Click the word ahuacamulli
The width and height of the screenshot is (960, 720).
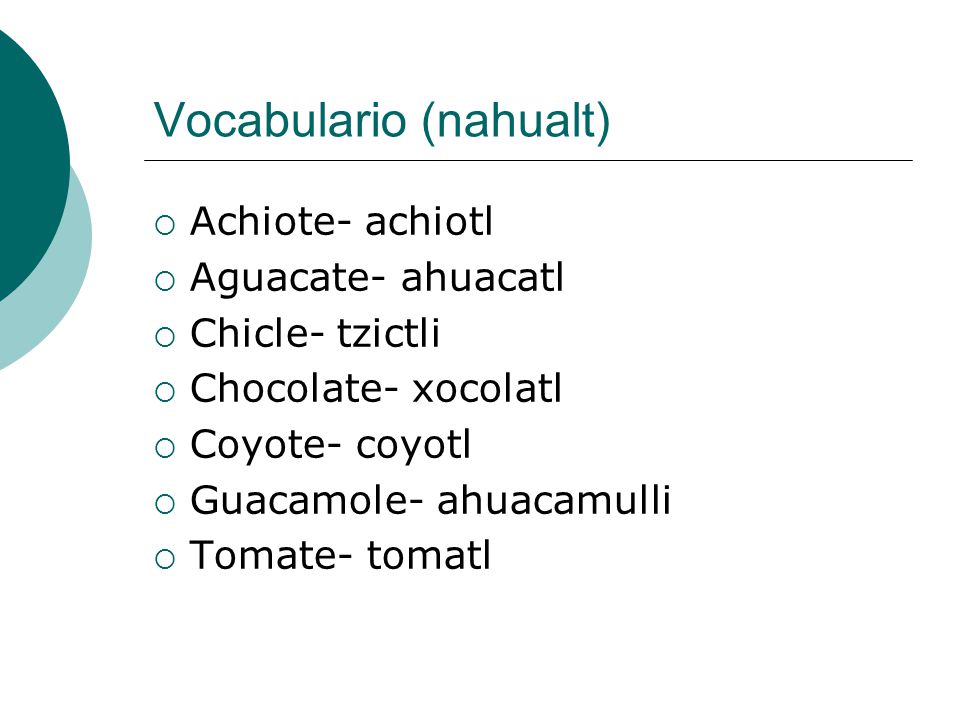click(x=553, y=500)
